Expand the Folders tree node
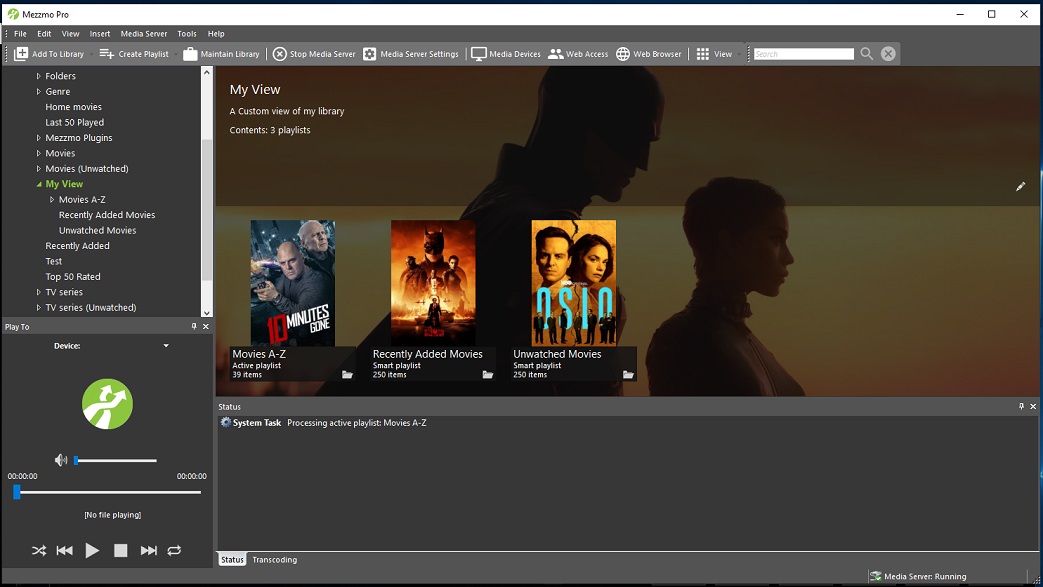1043x587 pixels. click(x=39, y=76)
